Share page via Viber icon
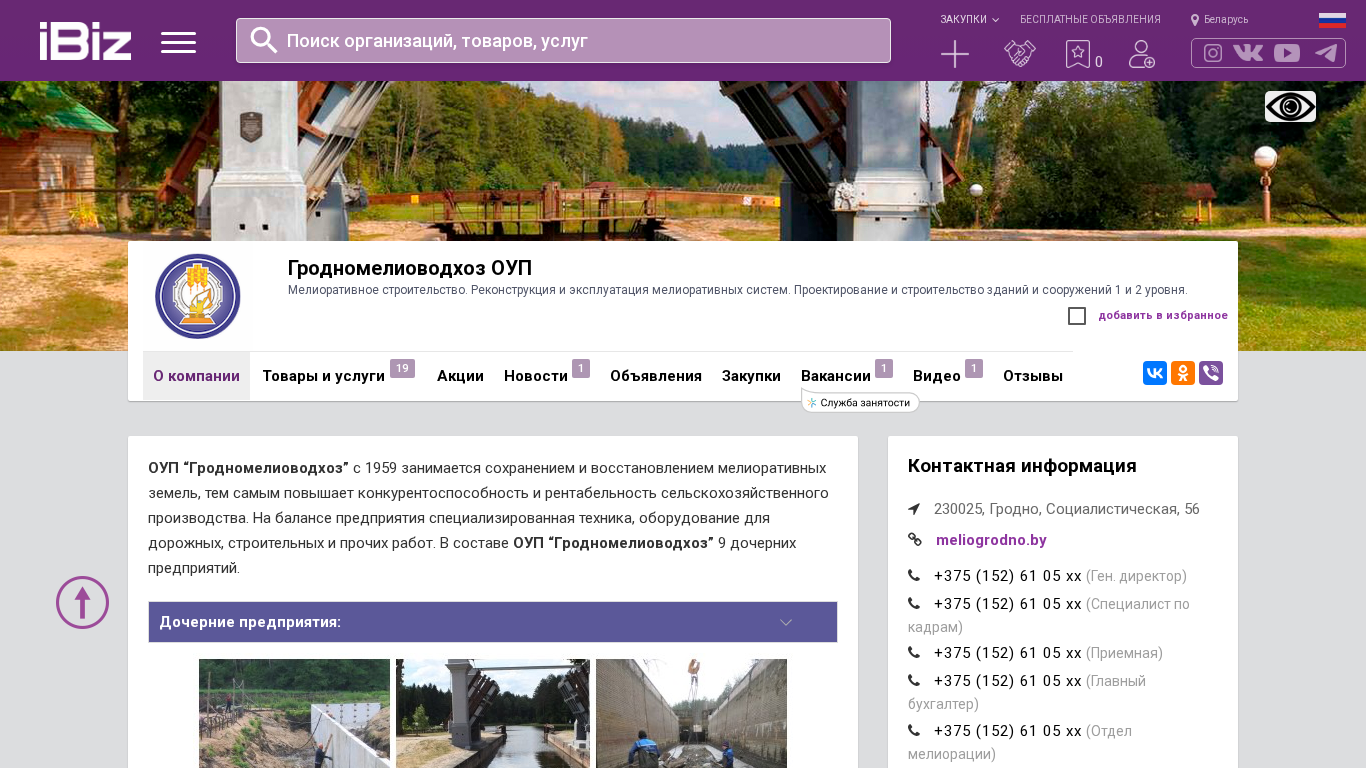The height and width of the screenshot is (768, 1366). (1211, 373)
